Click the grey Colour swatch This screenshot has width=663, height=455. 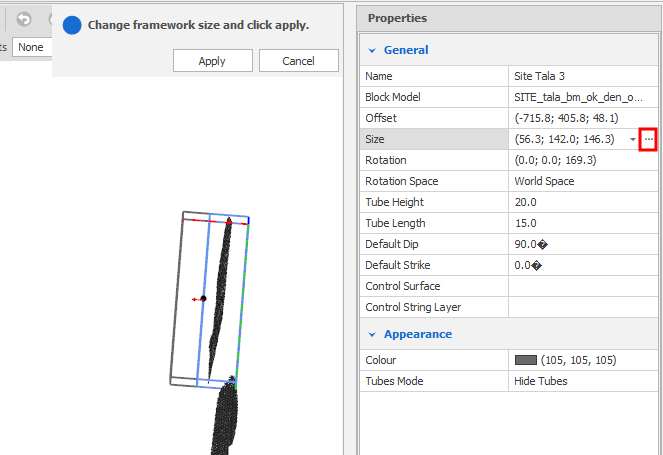[x=526, y=360]
